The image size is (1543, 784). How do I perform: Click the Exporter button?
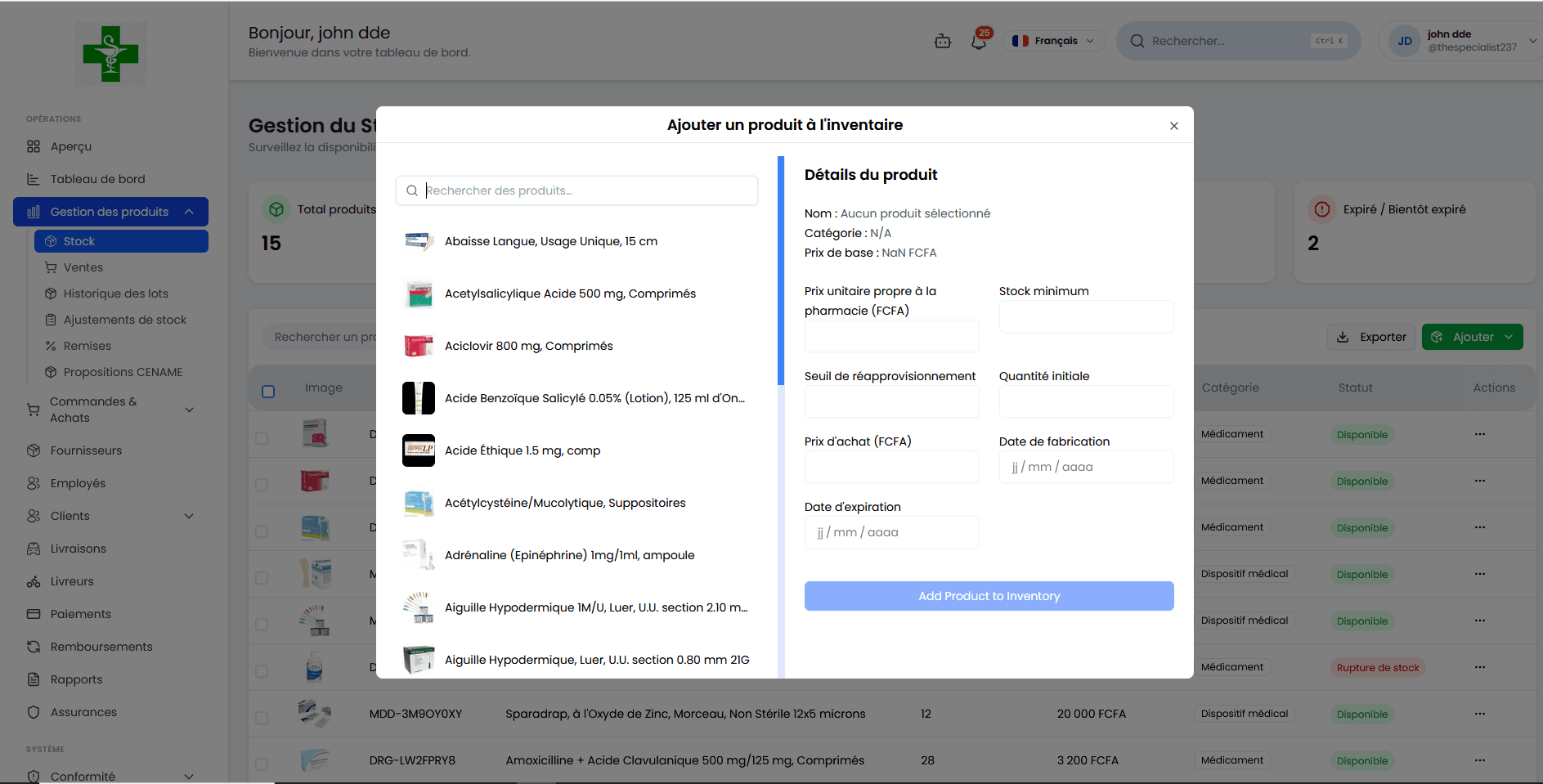click(1371, 337)
